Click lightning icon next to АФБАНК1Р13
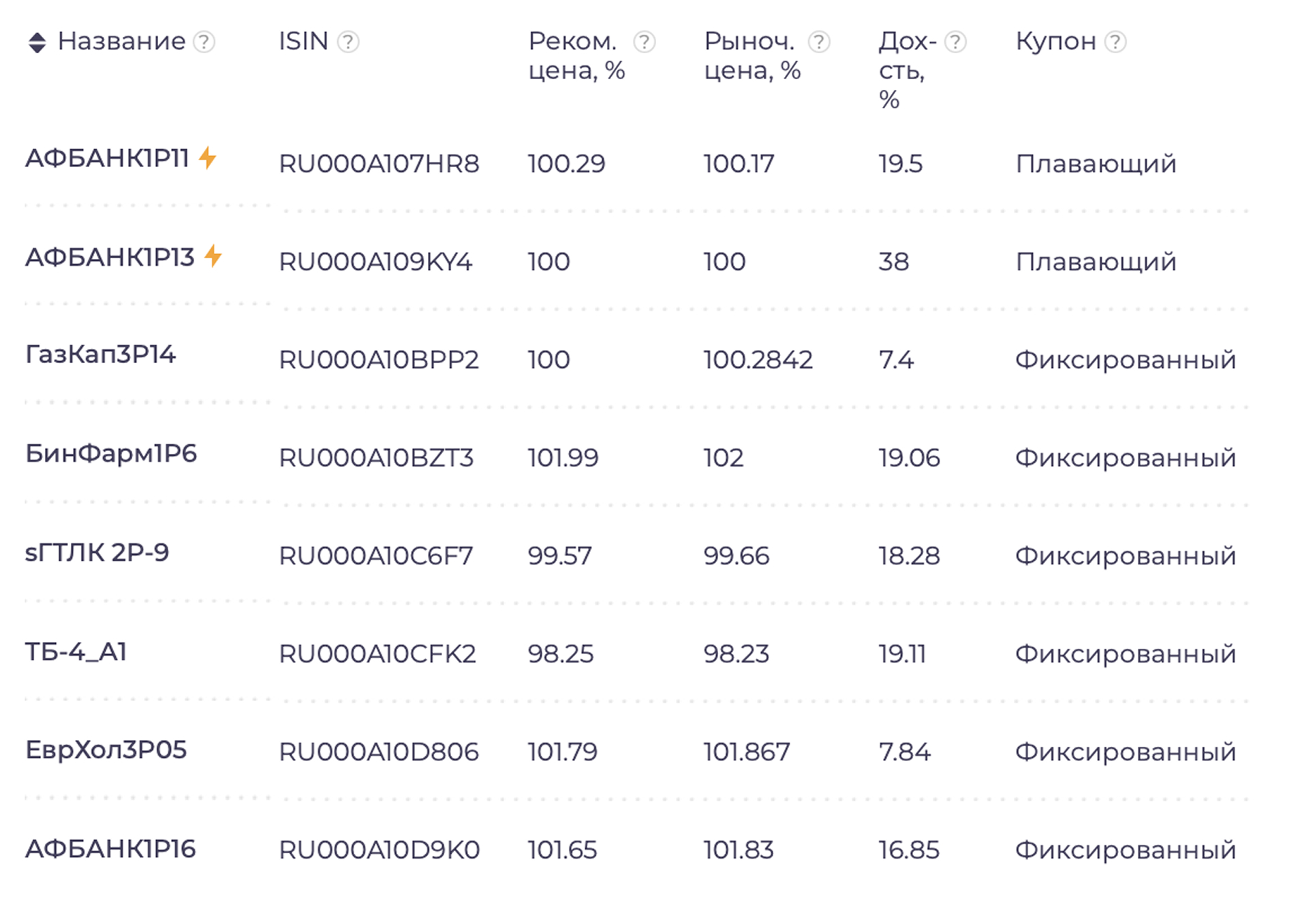The height and width of the screenshot is (924, 1302). pyautogui.click(x=213, y=256)
